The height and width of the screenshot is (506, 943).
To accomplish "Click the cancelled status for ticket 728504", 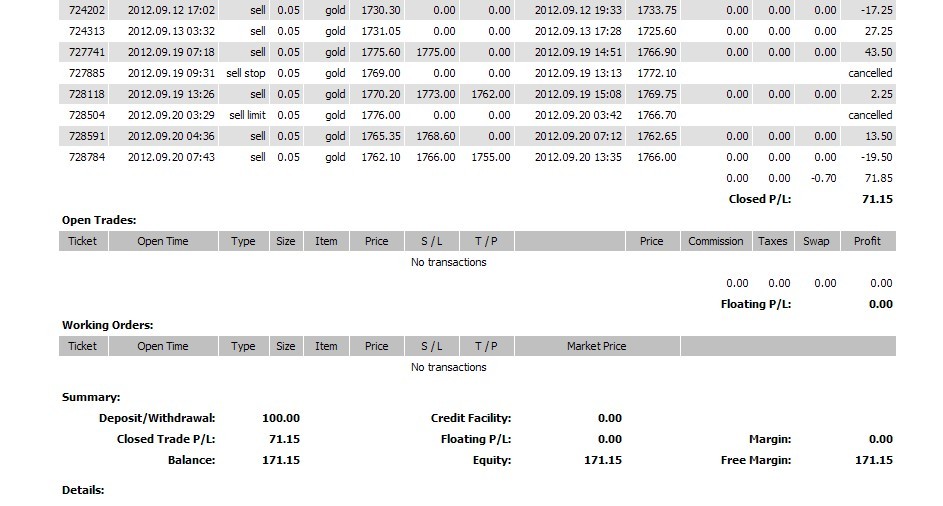I will (870, 115).
